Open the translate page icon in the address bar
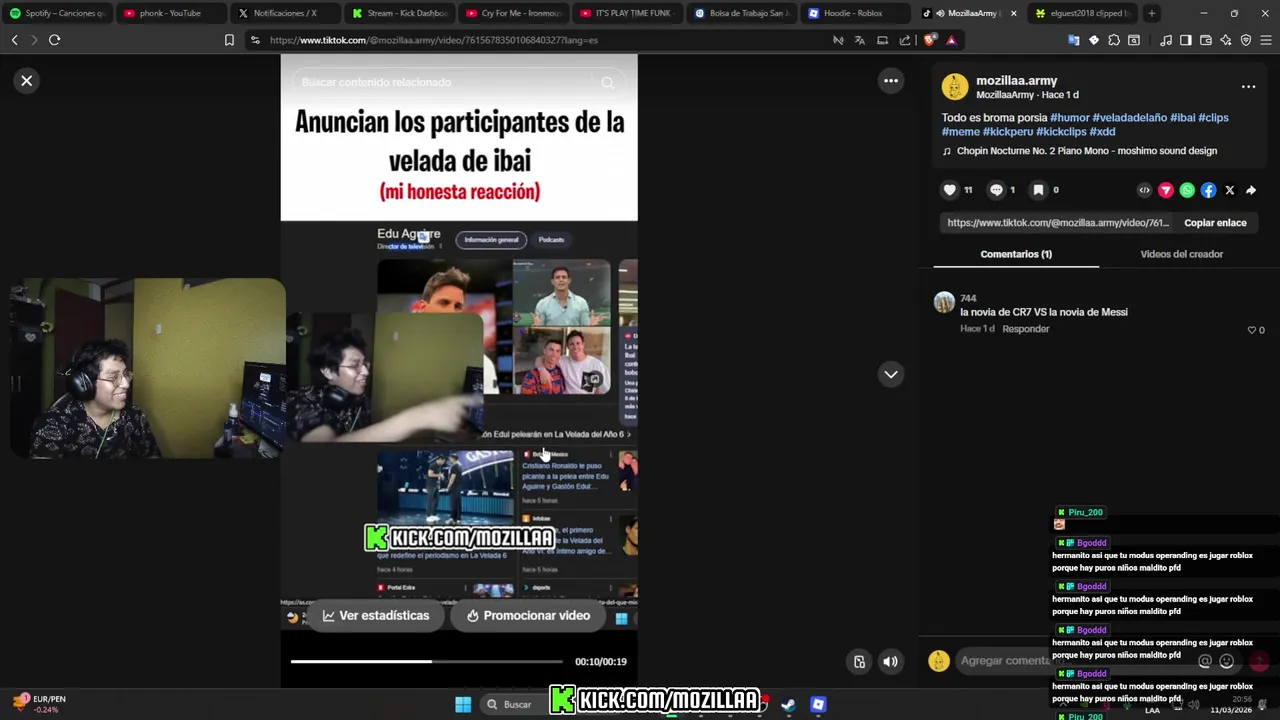The width and height of the screenshot is (1280, 720). pos(860,40)
